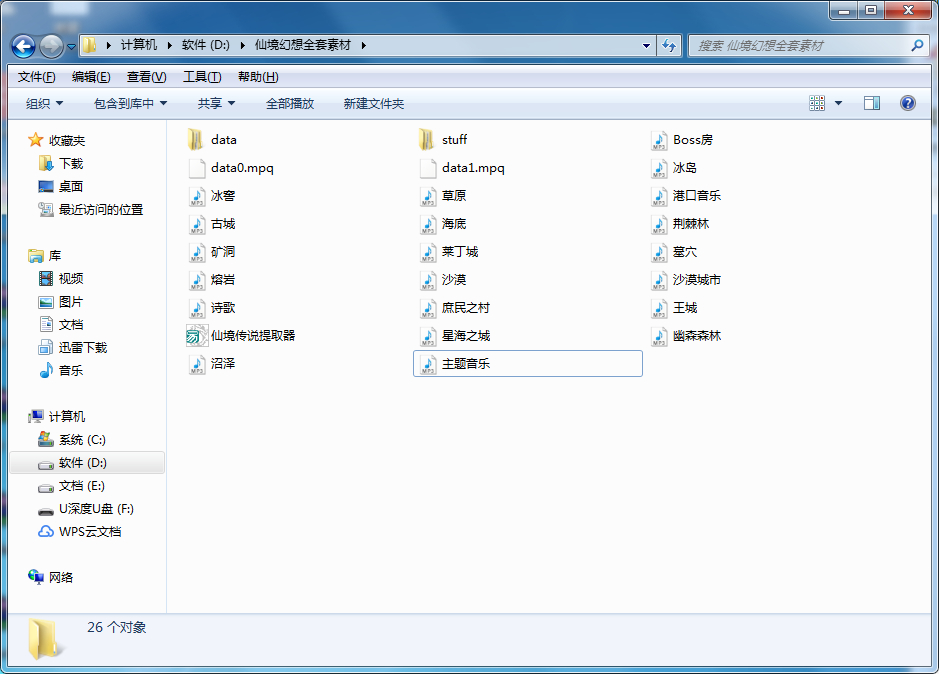Click the blue help question icon
The width and height of the screenshot is (939, 674).
coord(908,103)
